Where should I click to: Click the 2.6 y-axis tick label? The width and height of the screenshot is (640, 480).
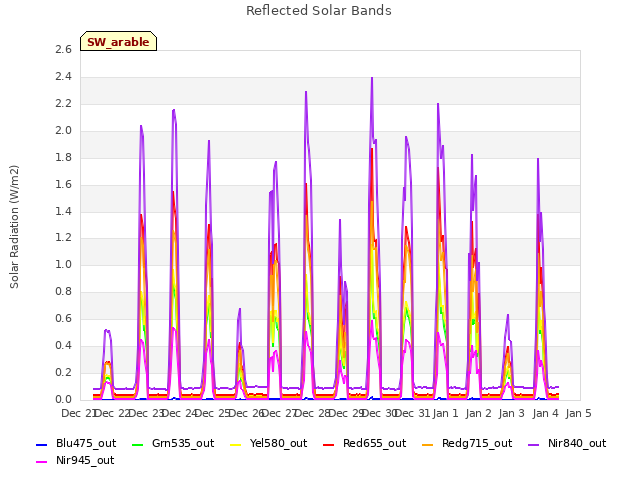[63, 49]
